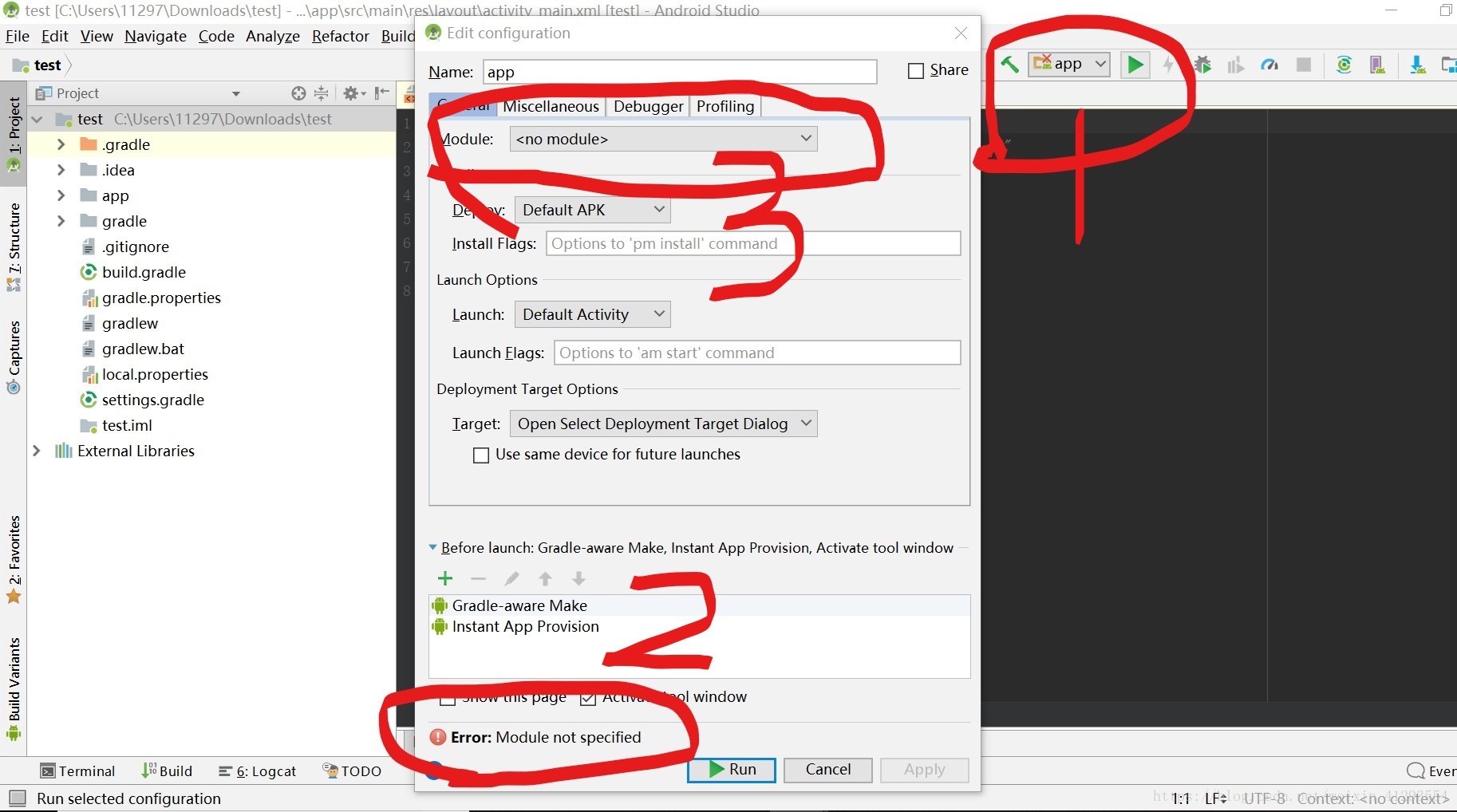The width and height of the screenshot is (1457, 812).
Task: Expand External Libraries node
Action: tap(36, 451)
